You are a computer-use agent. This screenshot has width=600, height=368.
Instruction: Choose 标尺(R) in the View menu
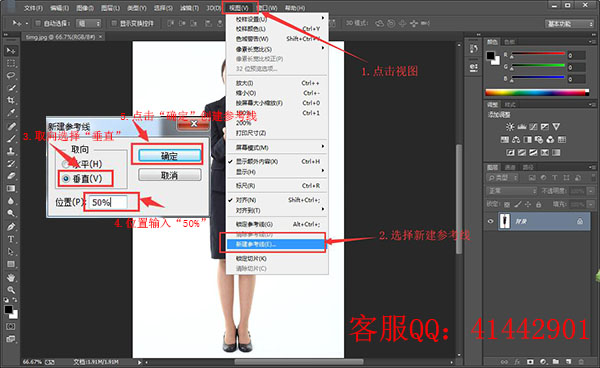click(x=277, y=186)
